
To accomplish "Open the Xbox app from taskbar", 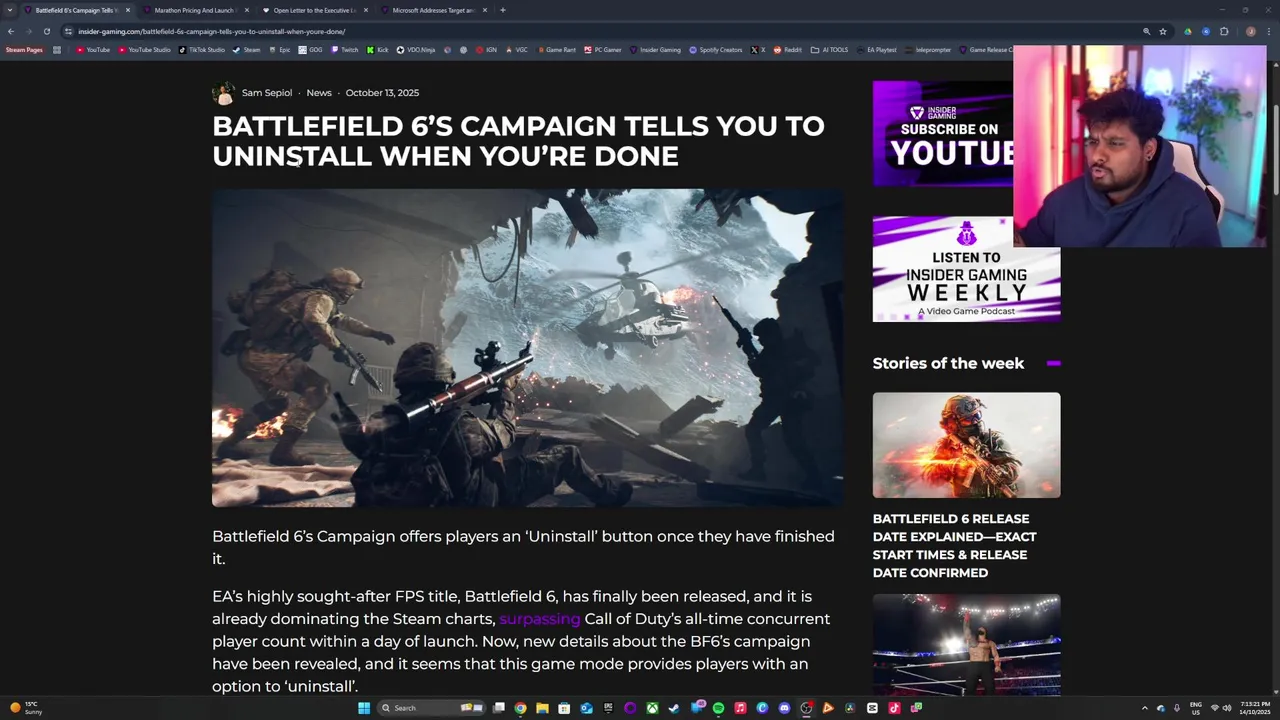I will point(652,708).
